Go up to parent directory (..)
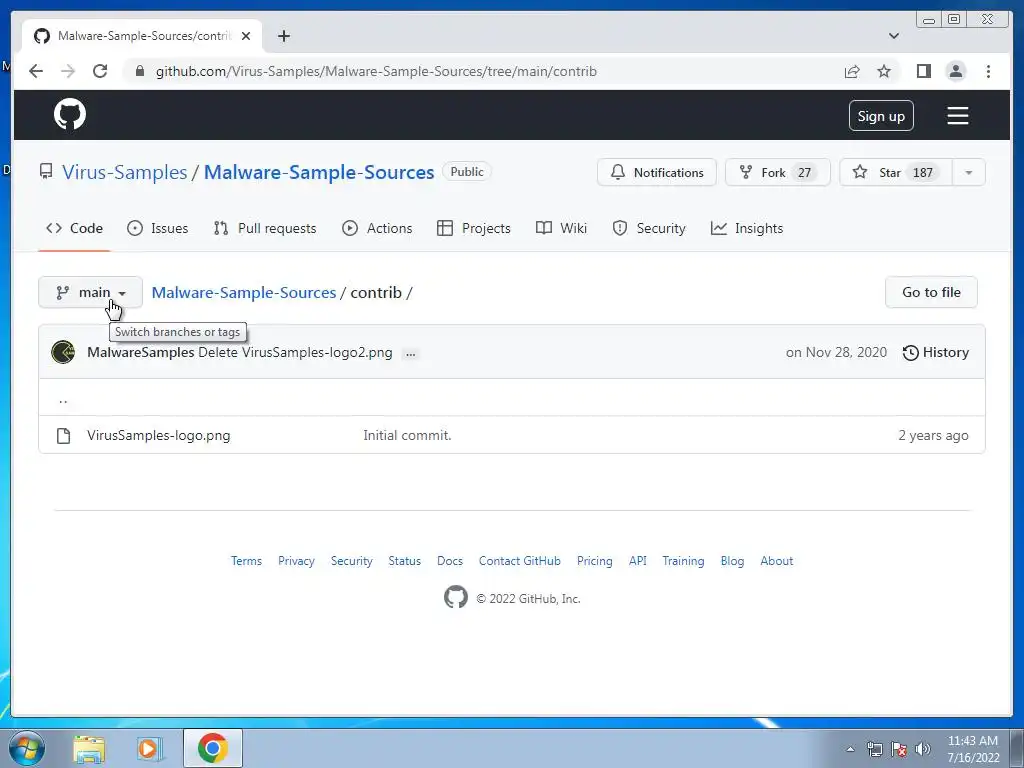Screen dimensions: 1024x768 tap(63, 399)
